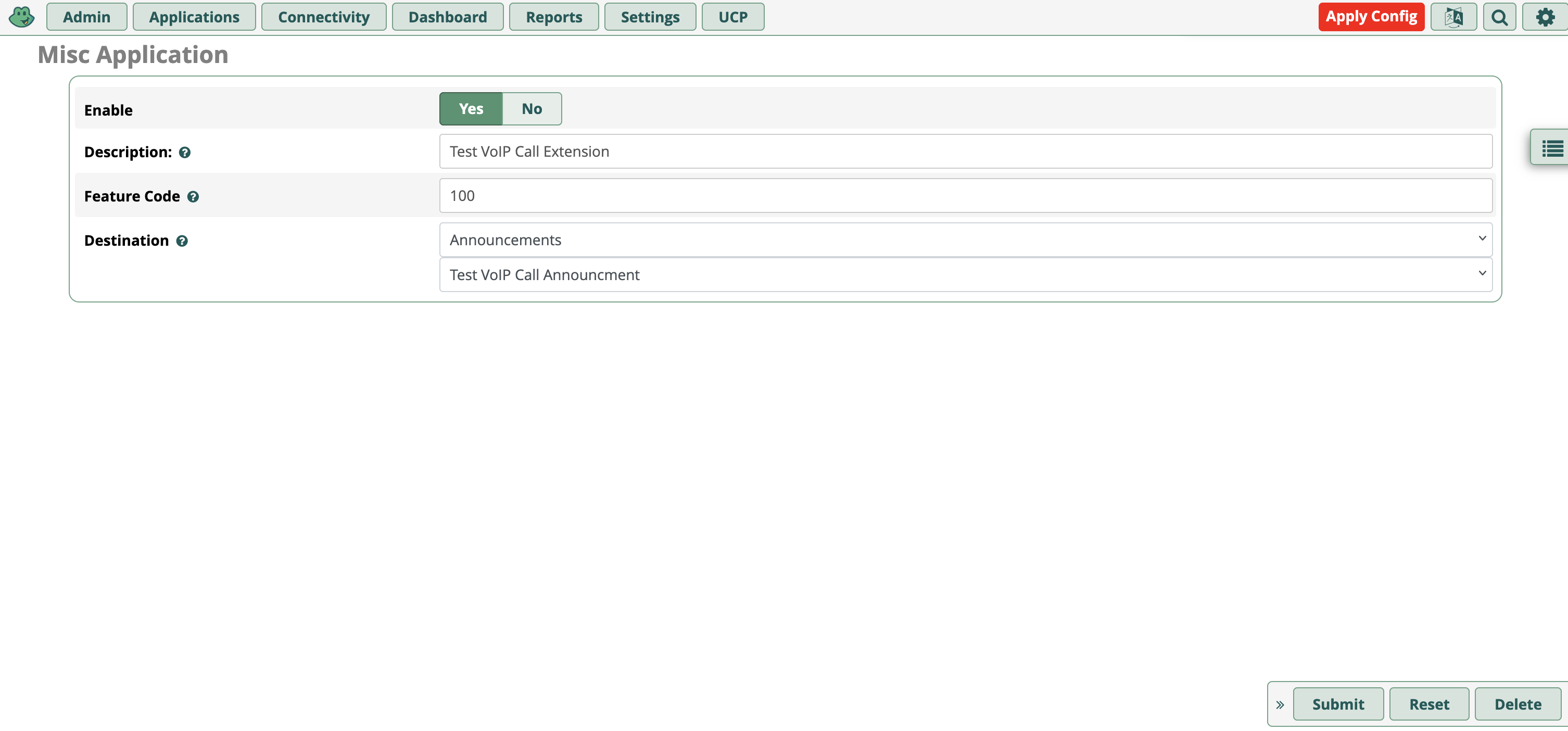Open the Connectivity menu
This screenshot has width=1568, height=731.
(x=323, y=17)
